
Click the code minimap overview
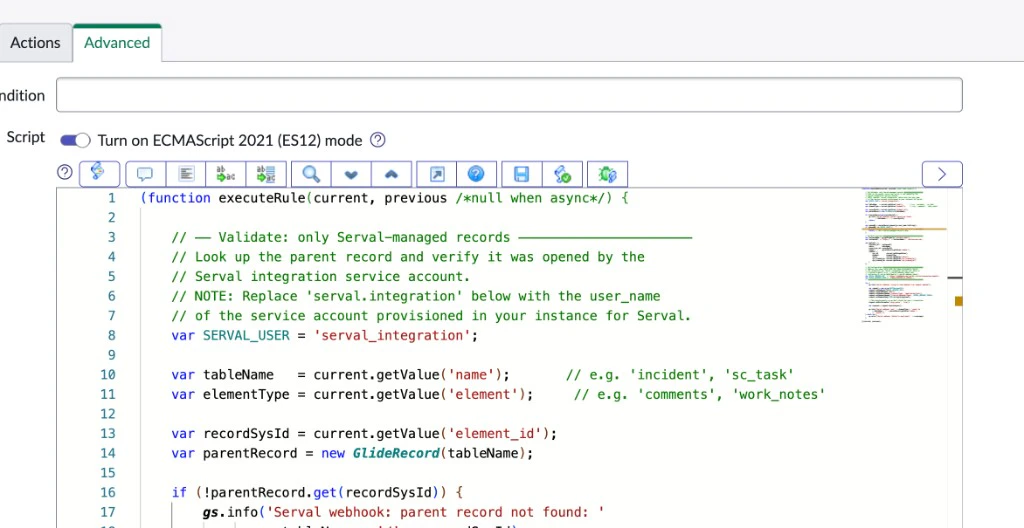click(903, 256)
